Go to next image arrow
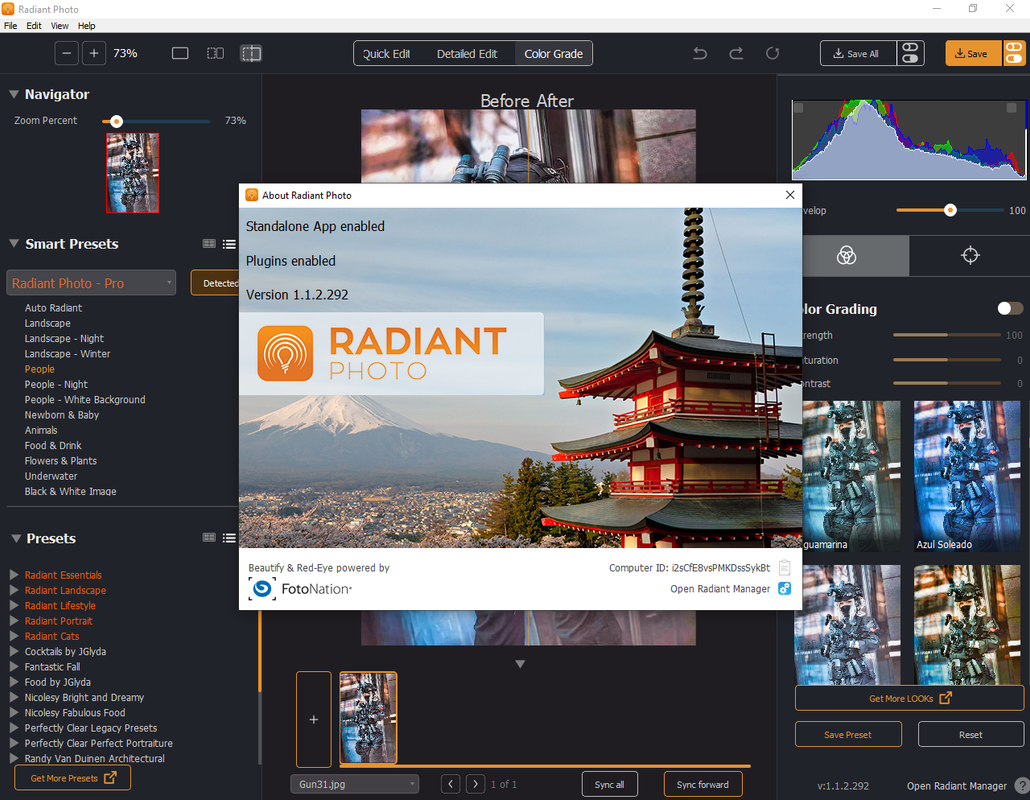The width and height of the screenshot is (1030, 800). pyautogui.click(x=476, y=784)
